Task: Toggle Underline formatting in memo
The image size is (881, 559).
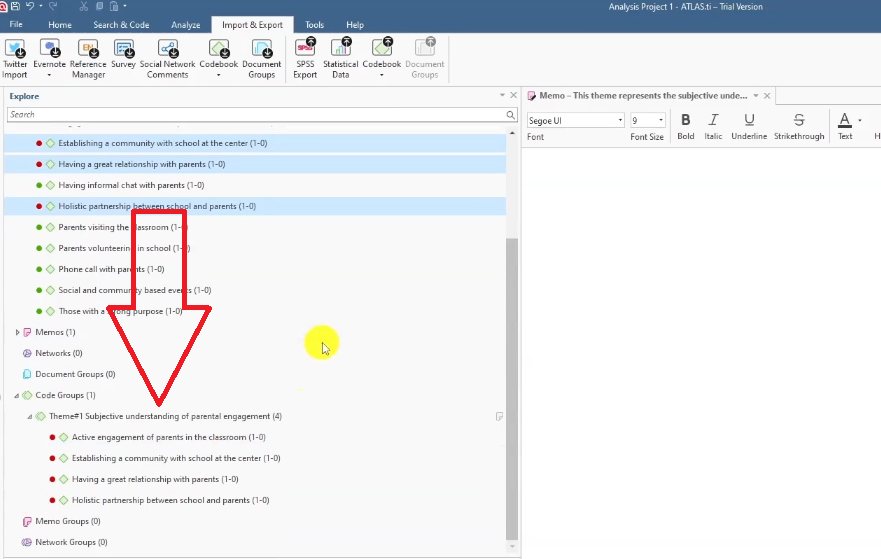Action: click(x=749, y=120)
